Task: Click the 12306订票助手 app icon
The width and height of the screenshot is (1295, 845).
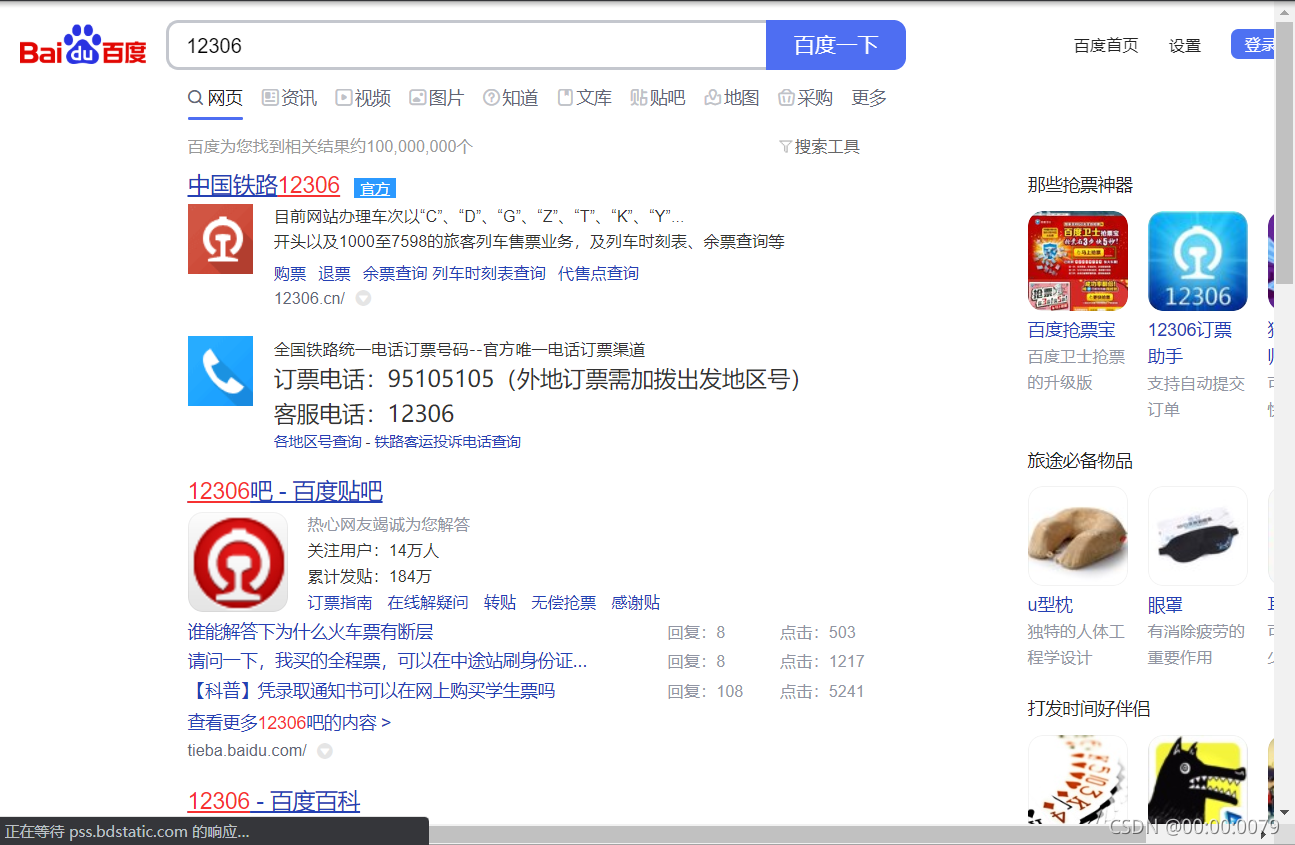Action: click(1198, 261)
